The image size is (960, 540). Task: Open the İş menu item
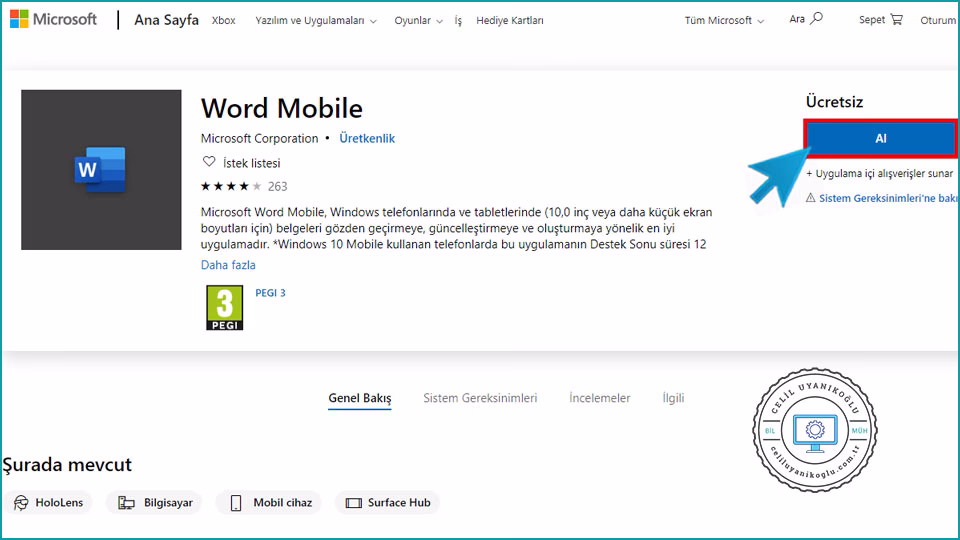point(458,20)
